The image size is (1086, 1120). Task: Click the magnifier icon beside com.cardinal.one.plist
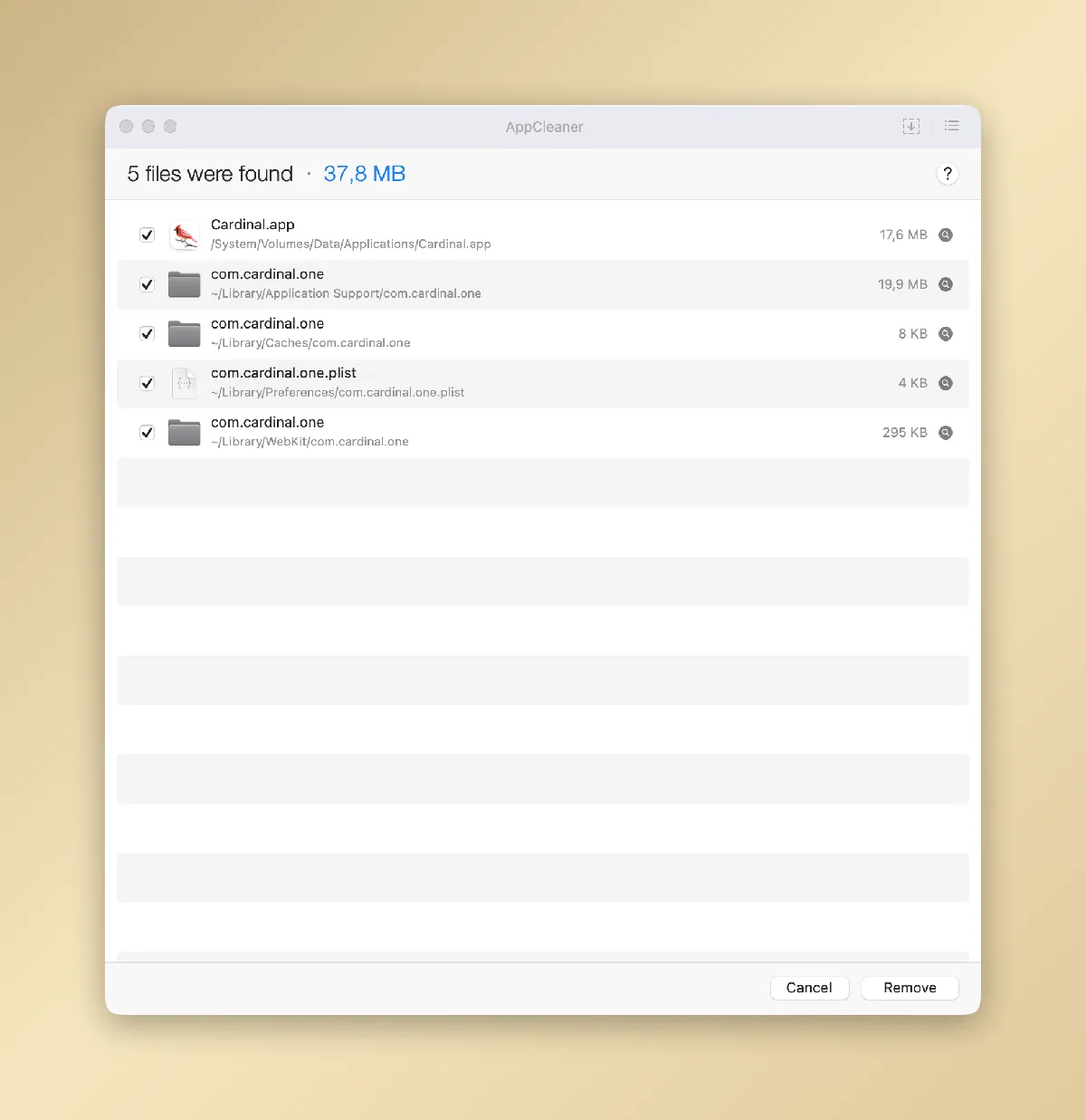[946, 383]
